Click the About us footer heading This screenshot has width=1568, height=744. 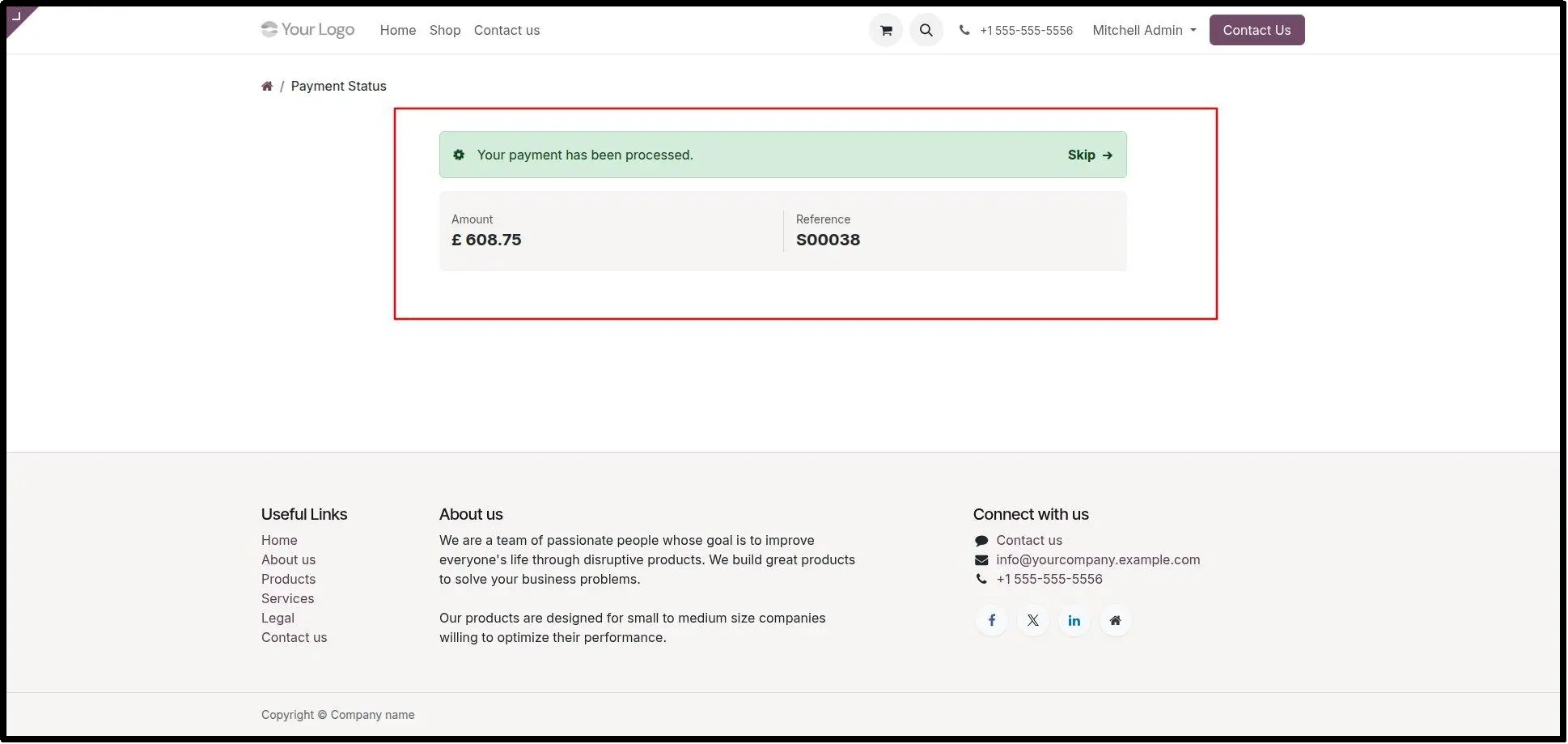[x=471, y=514]
